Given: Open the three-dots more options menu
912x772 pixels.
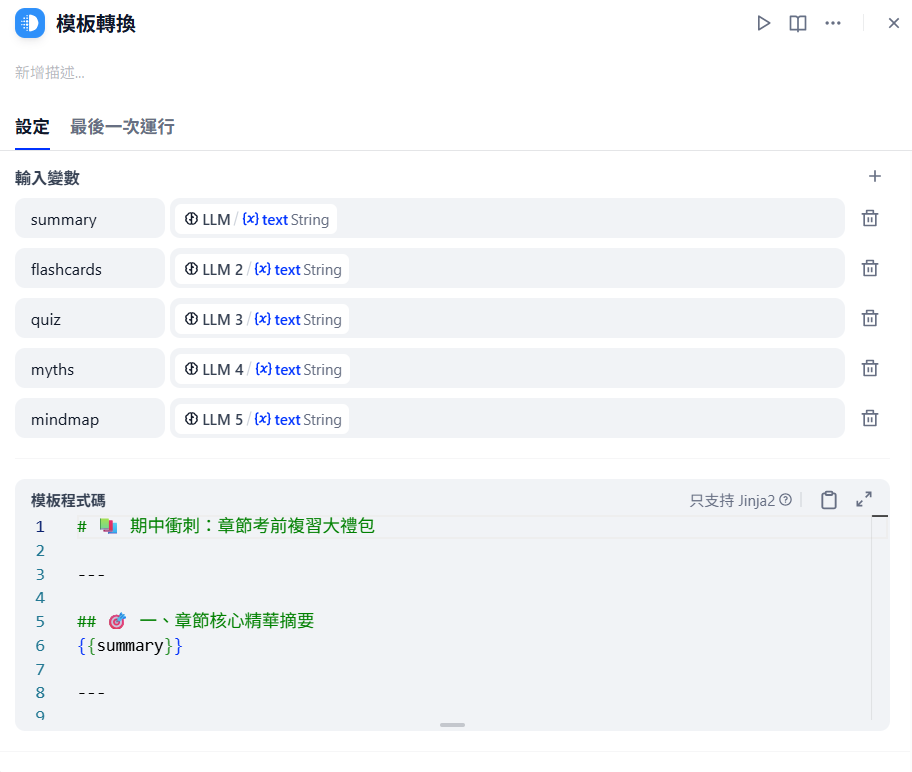Looking at the screenshot, I should coord(833,23).
